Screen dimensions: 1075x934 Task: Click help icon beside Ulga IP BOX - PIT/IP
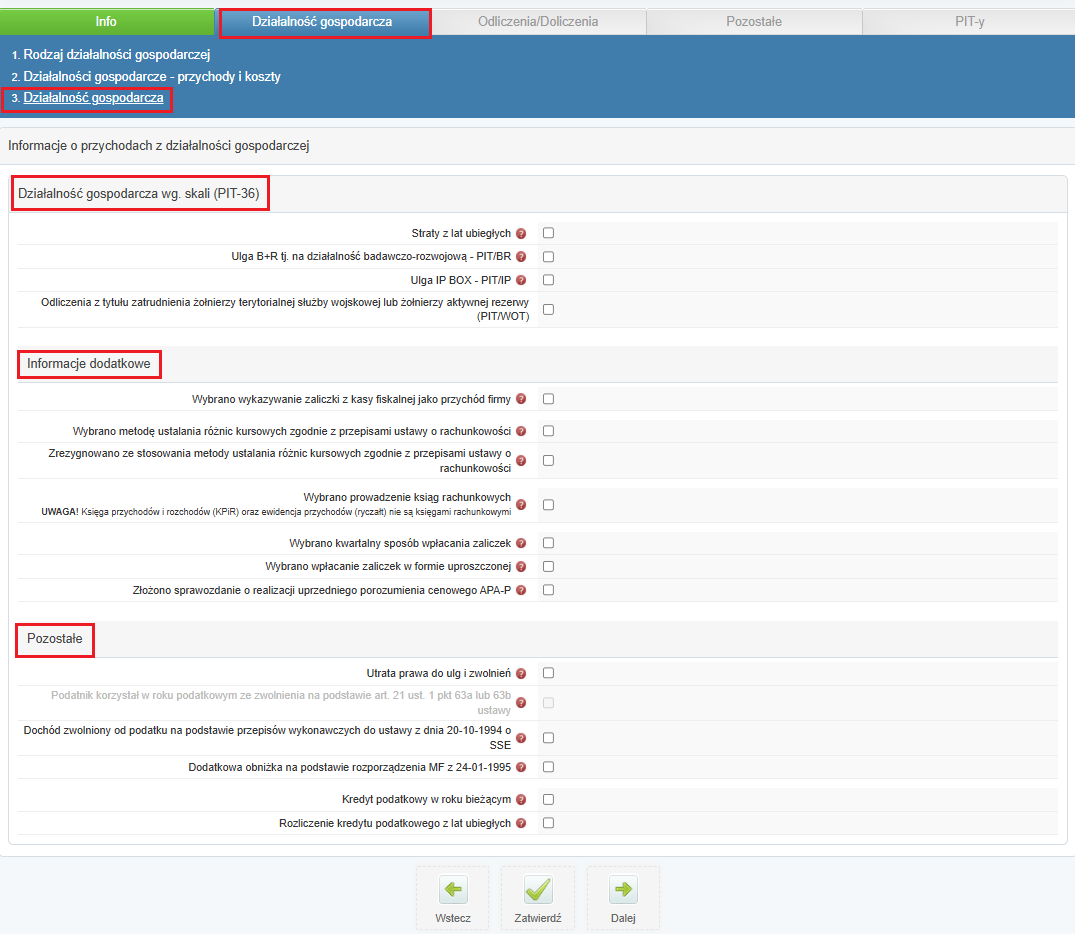[521, 280]
